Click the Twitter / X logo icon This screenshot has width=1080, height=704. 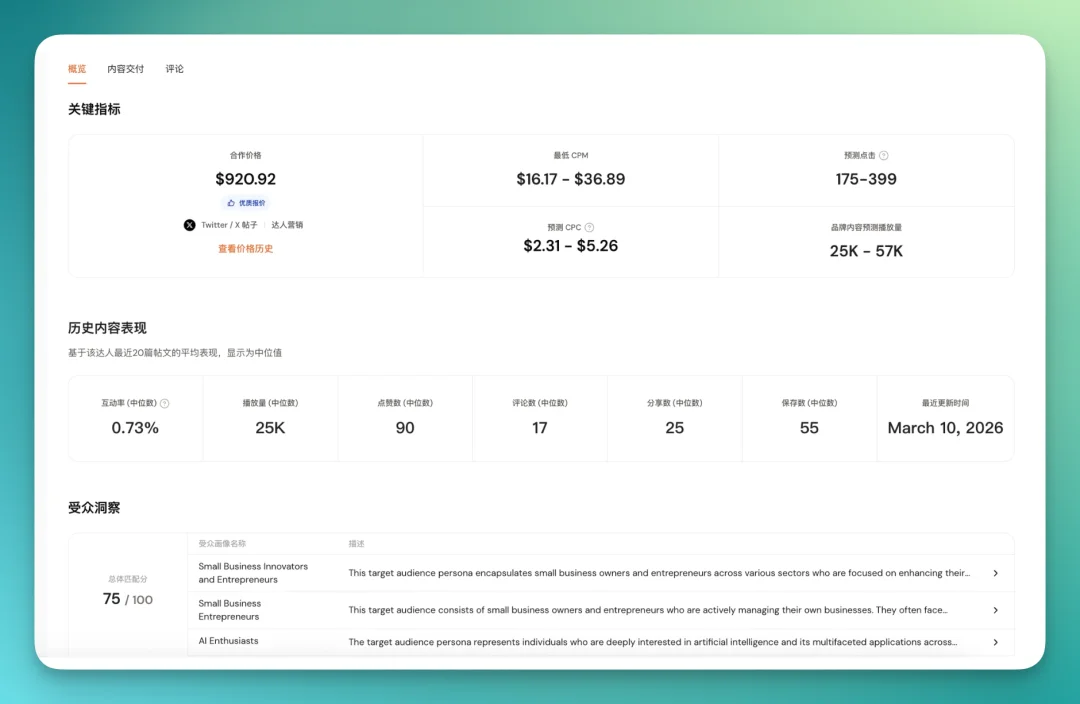tap(190, 225)
